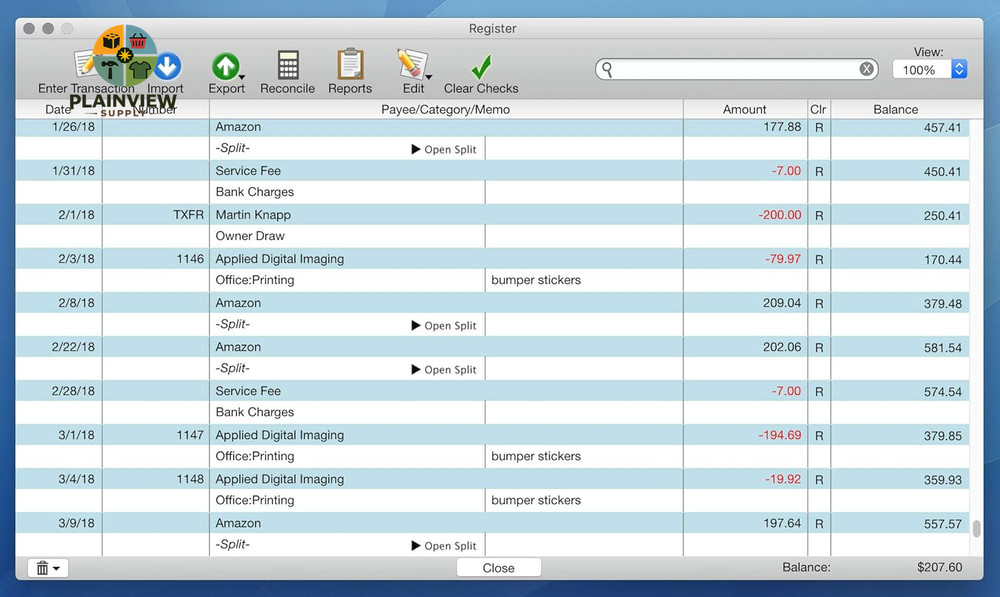This screenshot has width=1000, height=597.
Task: Toggle cleared R for check 1147
Action: point(819,435)
